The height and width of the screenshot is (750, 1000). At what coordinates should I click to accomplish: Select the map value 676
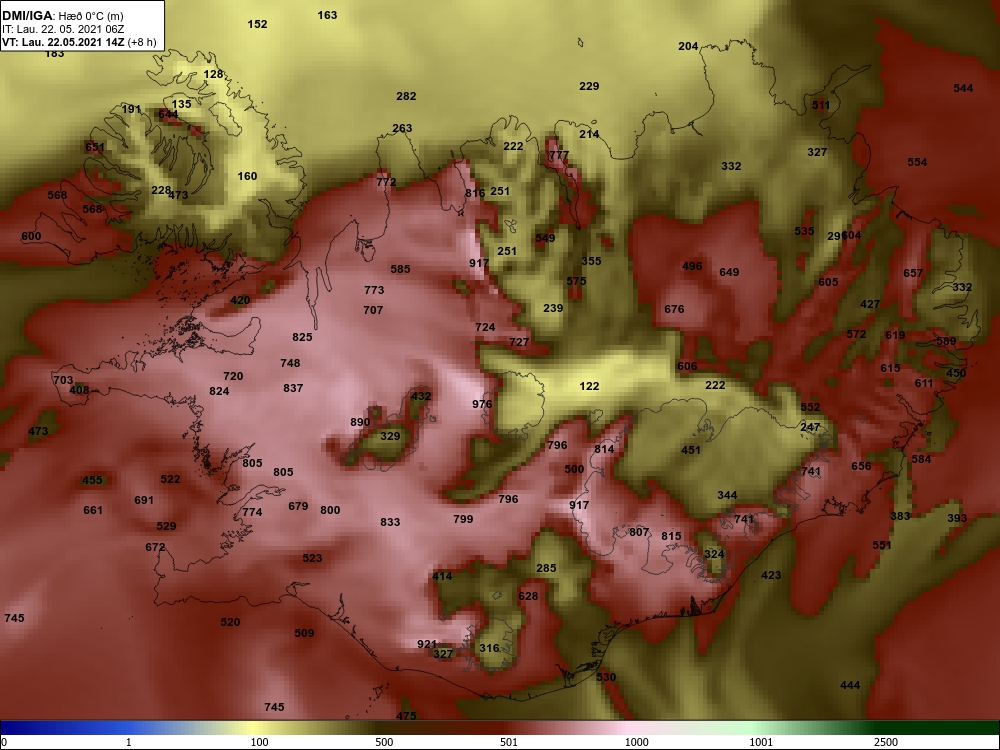[x=675, y=309]
